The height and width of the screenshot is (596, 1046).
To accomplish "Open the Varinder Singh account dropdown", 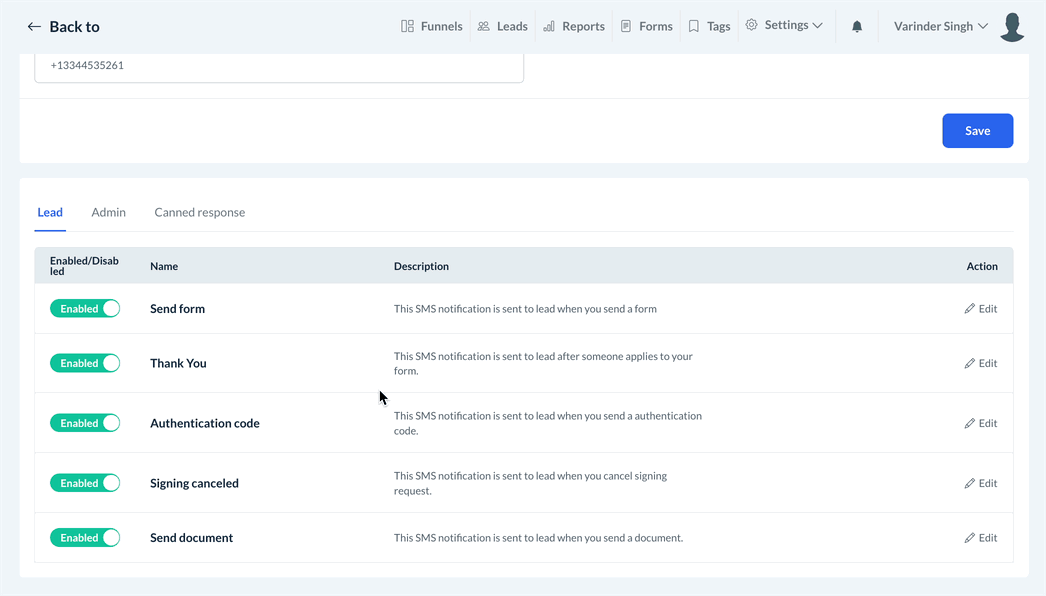I will coord(940,26).
